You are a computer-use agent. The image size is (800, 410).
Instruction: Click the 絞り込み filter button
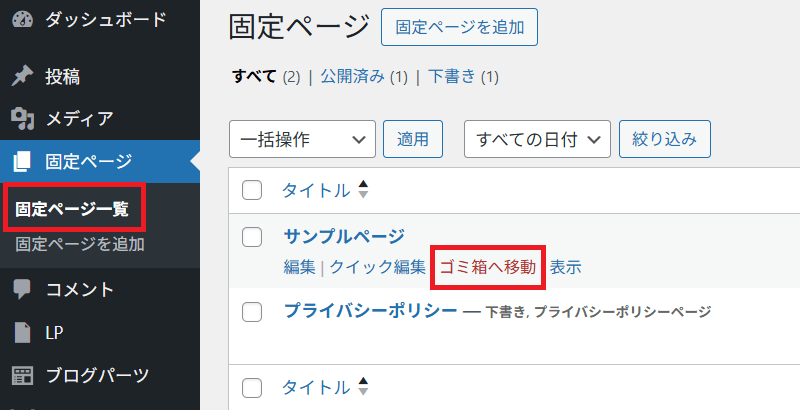tap(665, 139)
